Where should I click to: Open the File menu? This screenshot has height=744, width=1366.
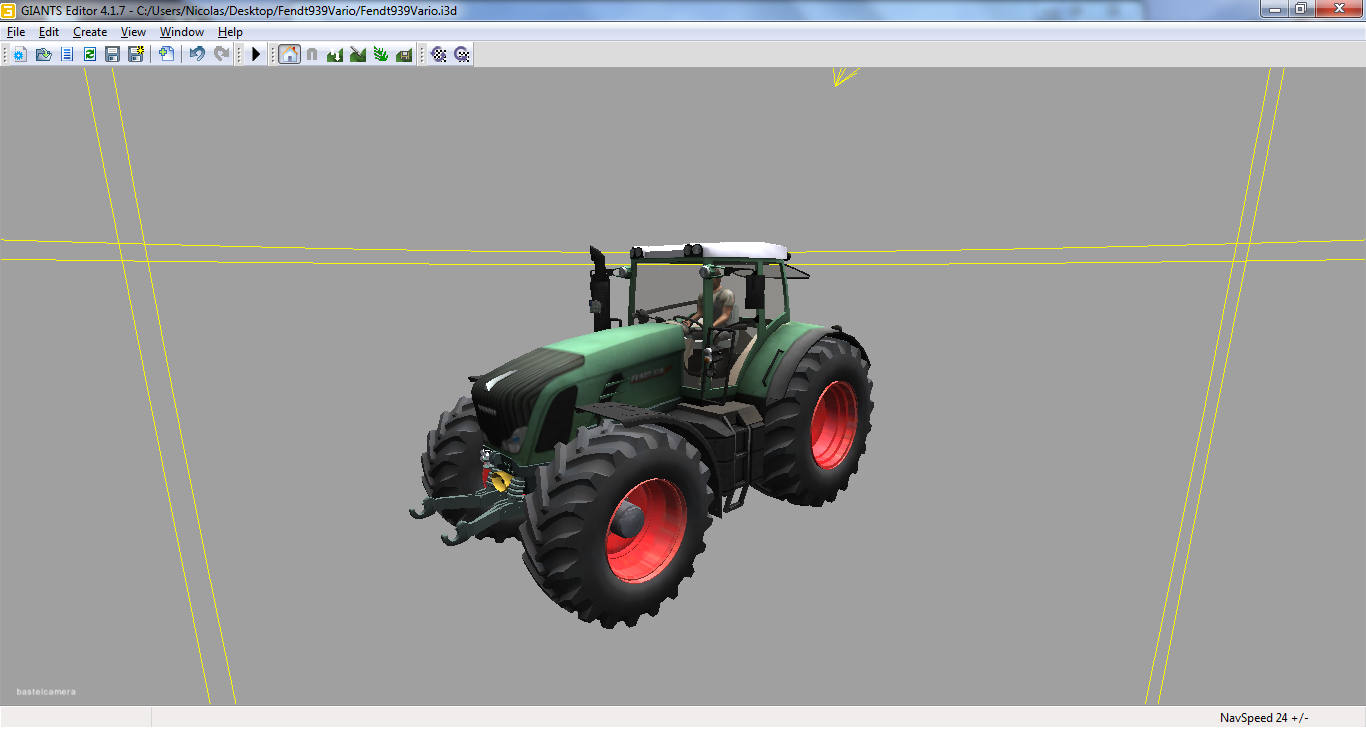(16, 32)
